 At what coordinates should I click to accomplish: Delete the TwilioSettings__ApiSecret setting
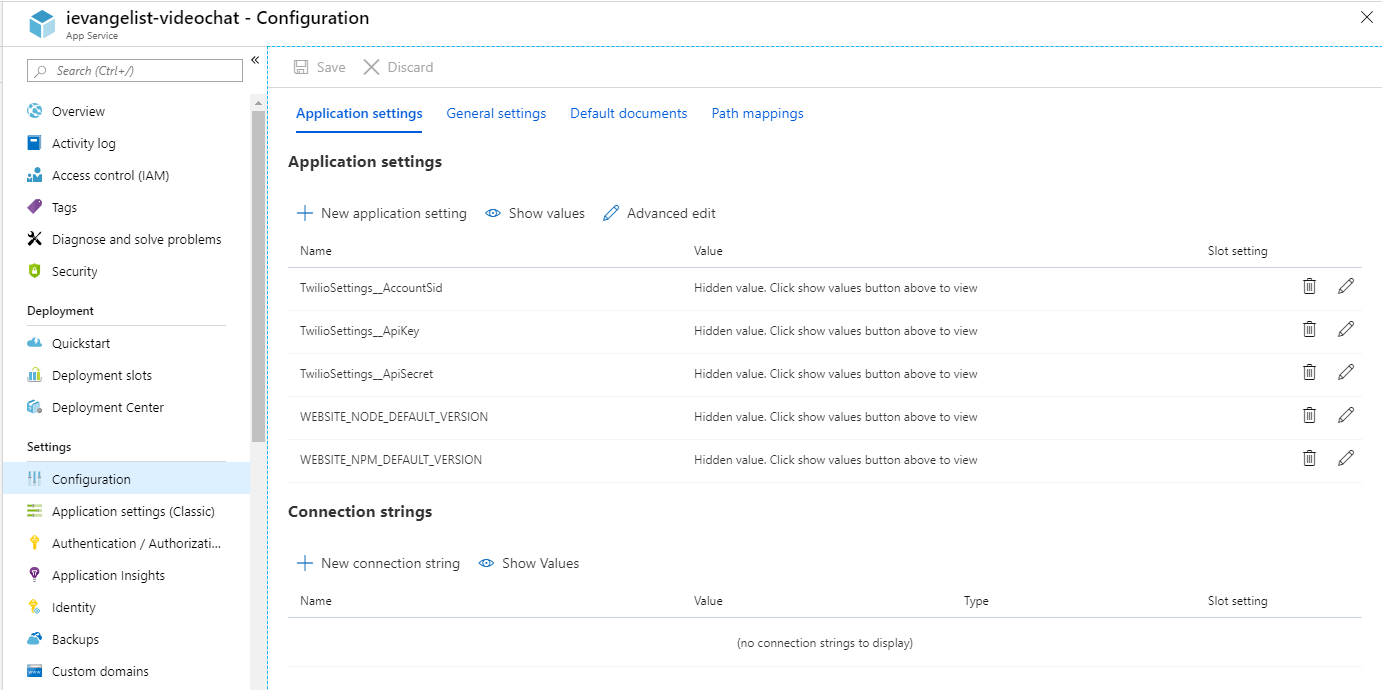point(1309,372)
